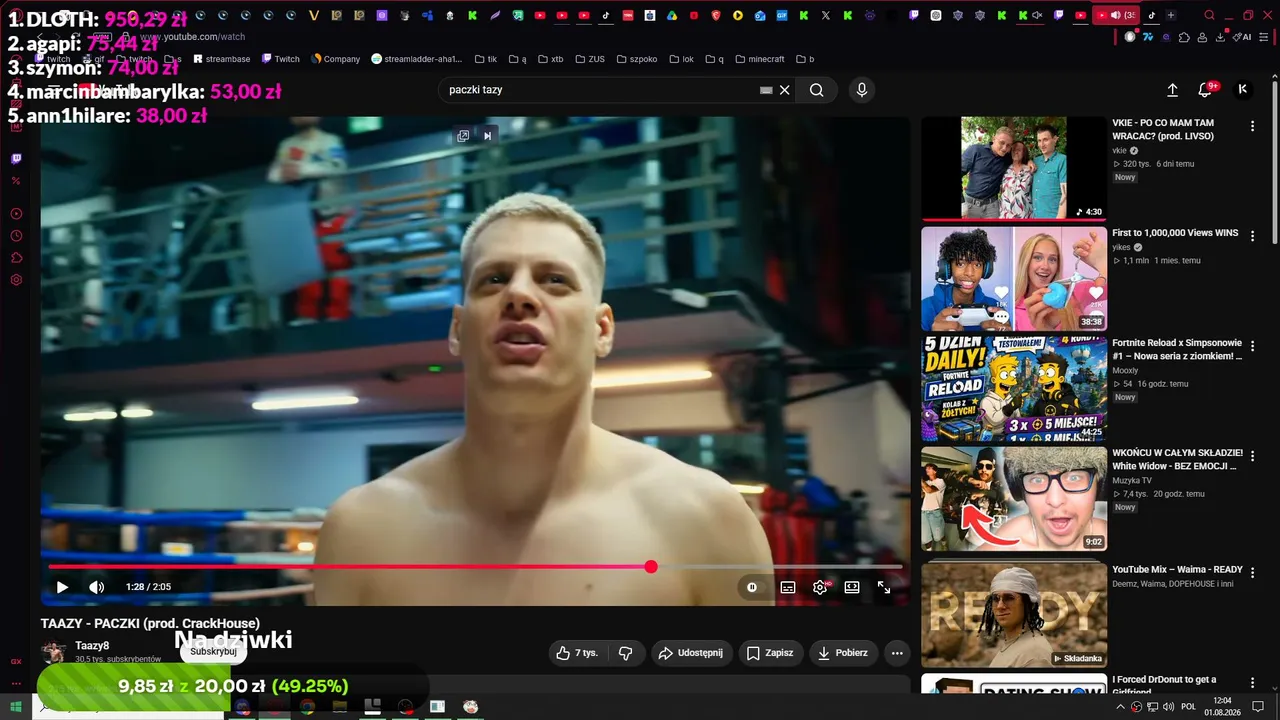This screenshot has width=1280, height=720.
Task: Subscribe with the Subskrybuj button
Action: tap(213, 651)
